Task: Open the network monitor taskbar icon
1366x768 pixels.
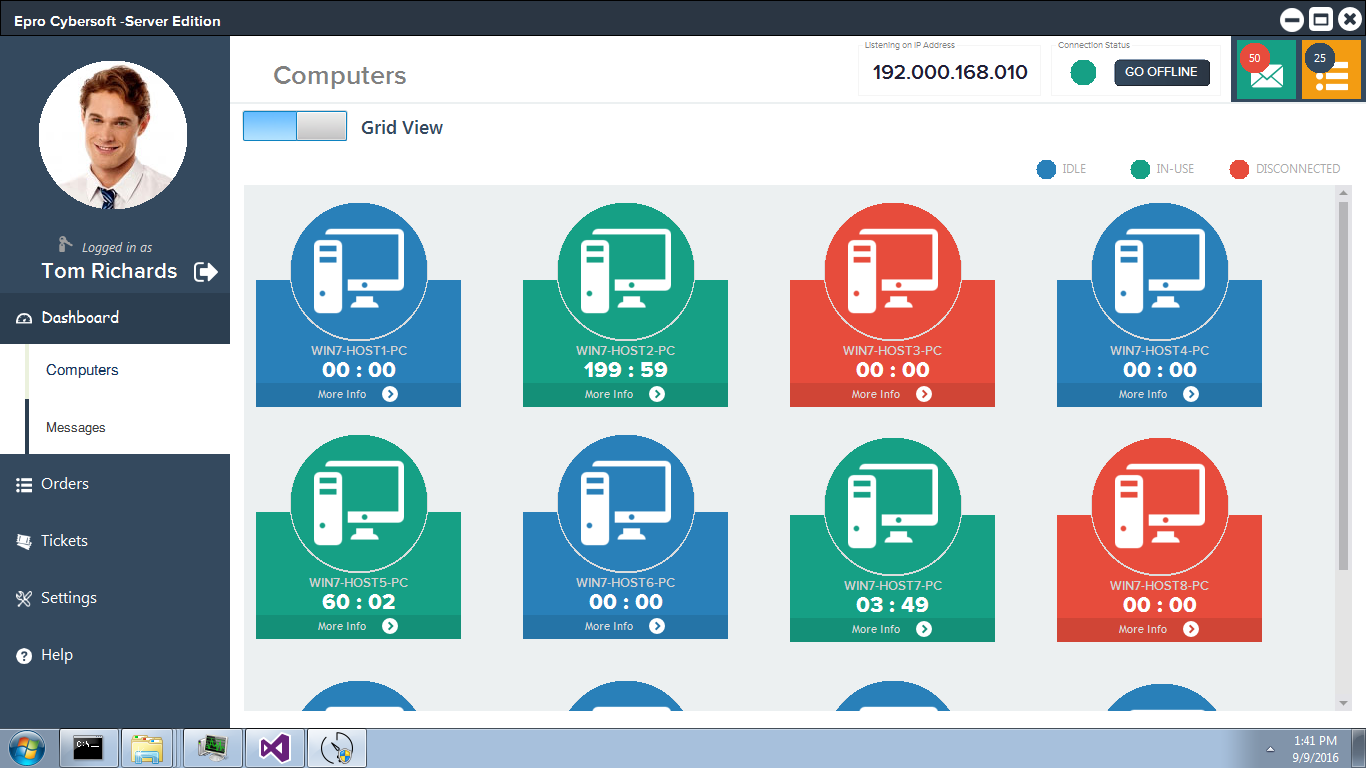Action: [213, 748]
